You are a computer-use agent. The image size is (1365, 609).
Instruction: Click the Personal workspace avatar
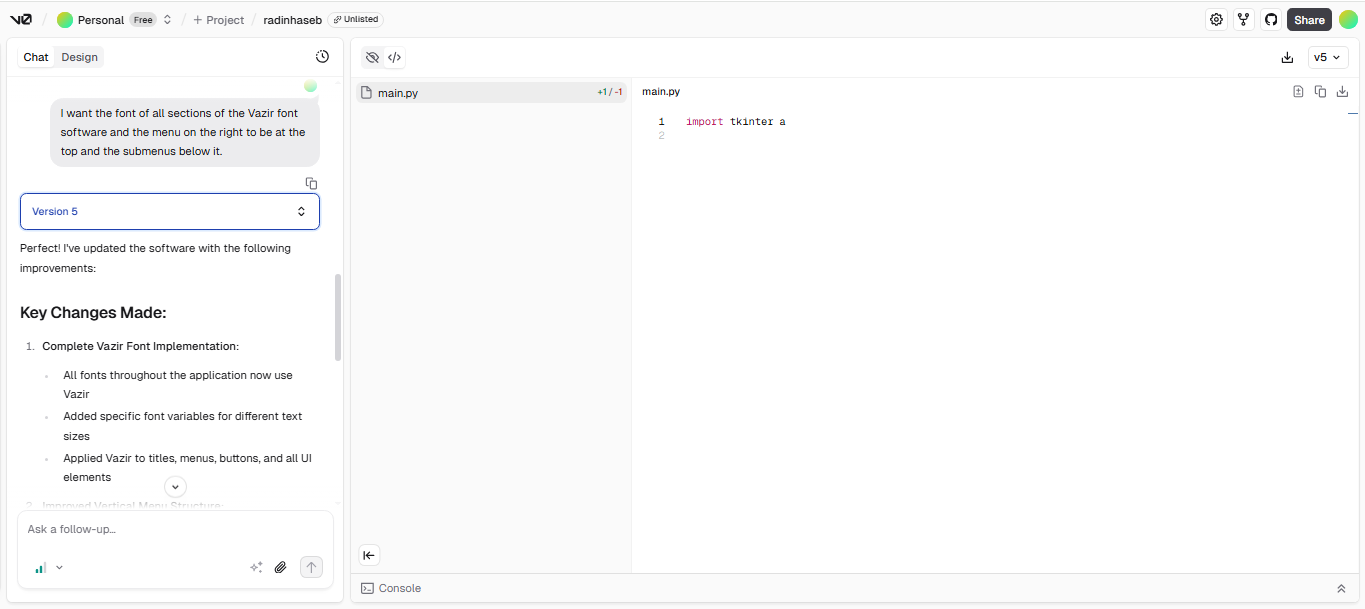(65, 19)
